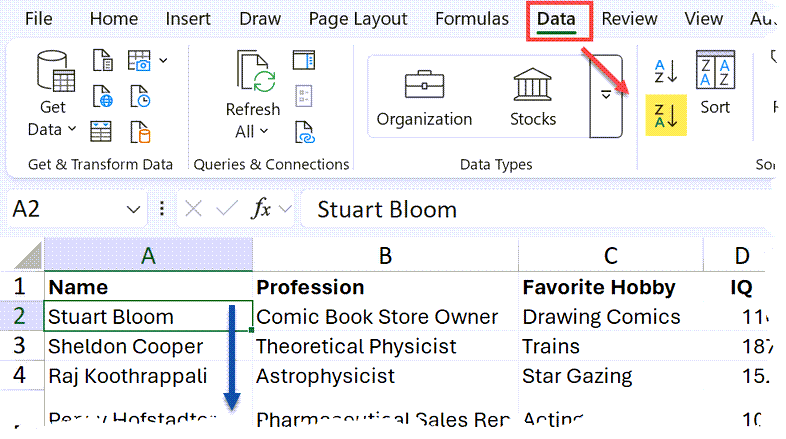Viewport: 786px width, 439px height.
Task: Click the Workbook Links icon
Action: 304,132
